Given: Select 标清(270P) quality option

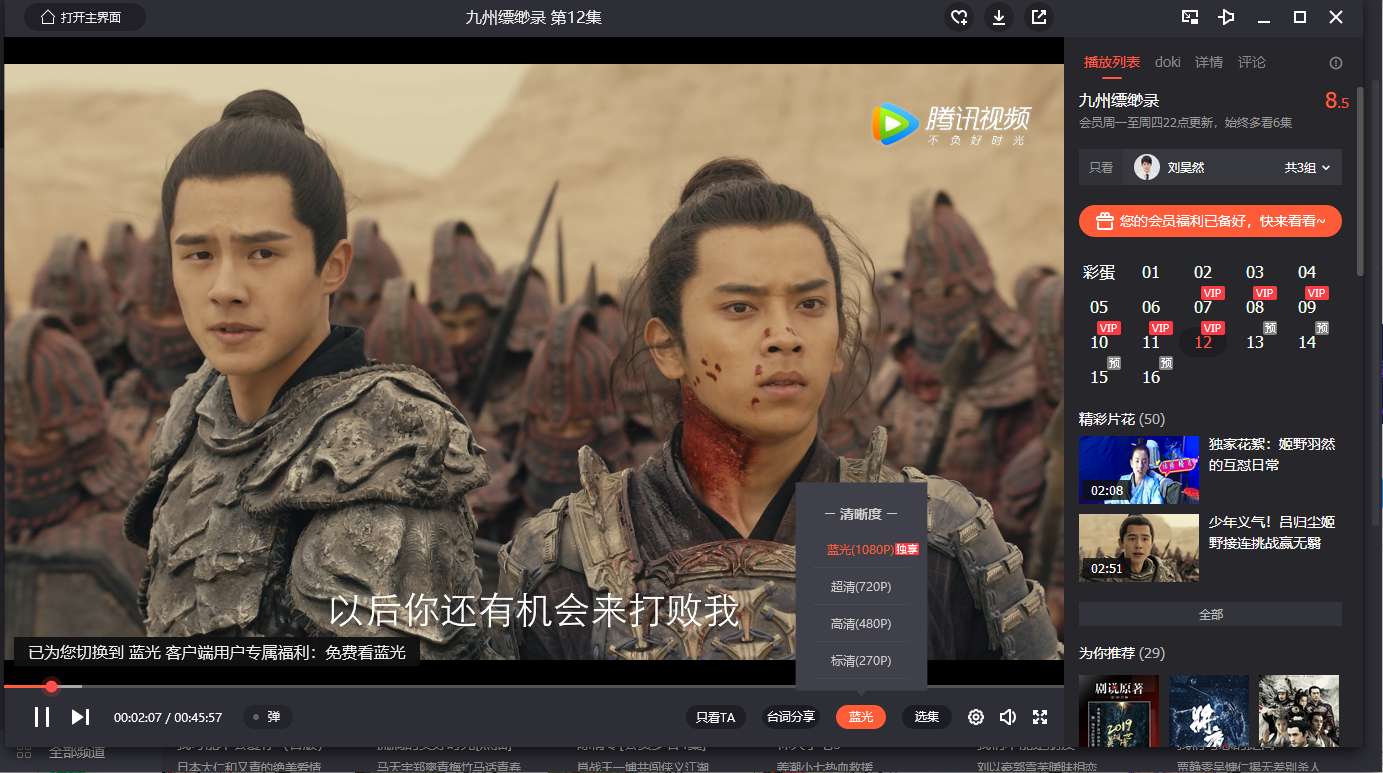Looking at the screenshot, I should tap(861, 661).
